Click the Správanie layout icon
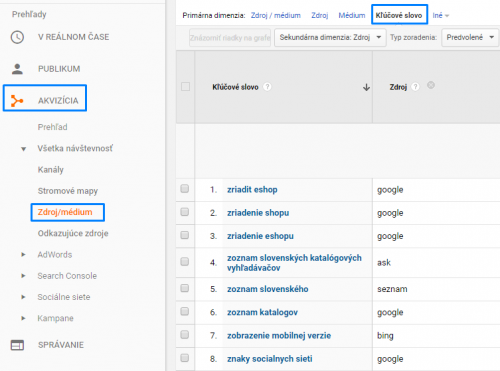Viewport: 500px width, 371px height. click(x=17, y=345)
